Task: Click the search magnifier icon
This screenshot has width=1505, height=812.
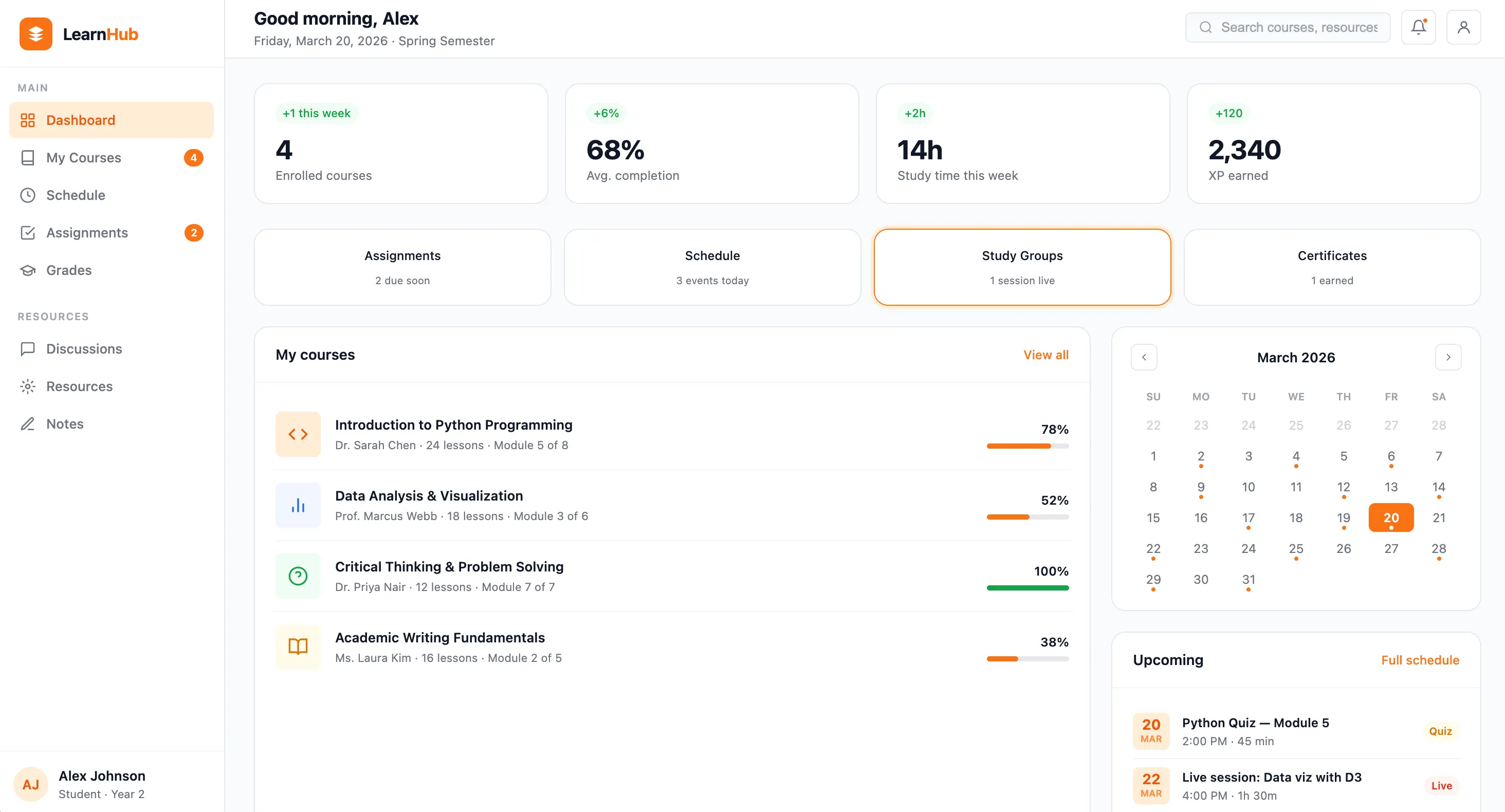Action: 1206,27
